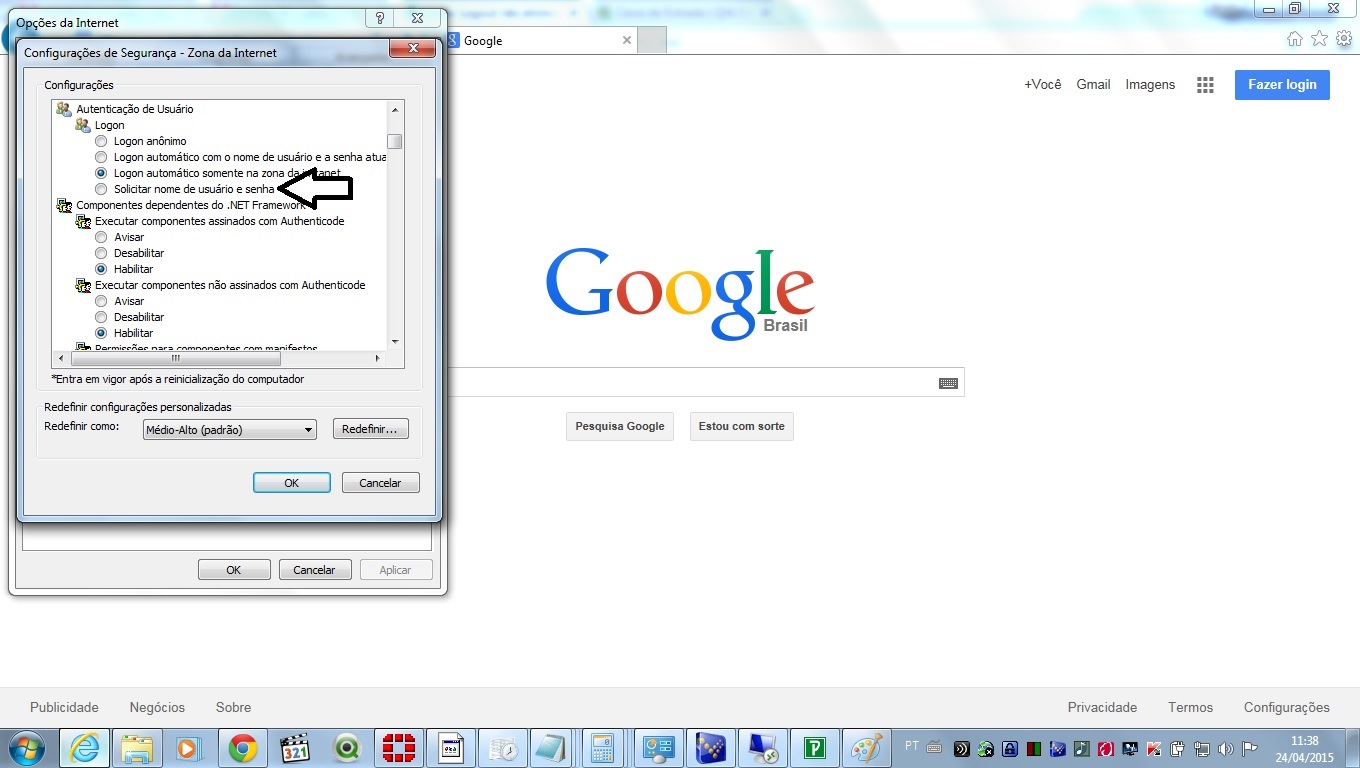Click the network tray icon

pos(1203,748)
